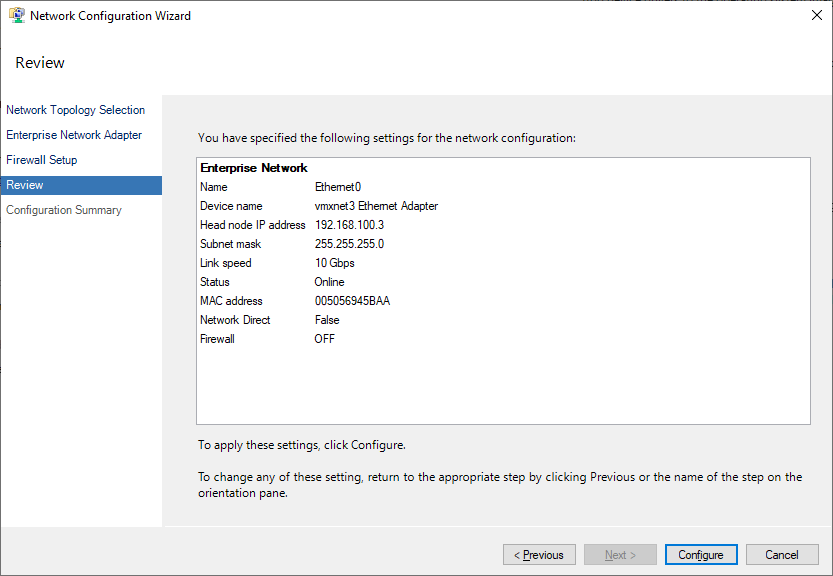Viewport: 833px width, 576px height.
Task: Click the Configuration Summary step
Action: pyautogui.click(x=63, y=209)
